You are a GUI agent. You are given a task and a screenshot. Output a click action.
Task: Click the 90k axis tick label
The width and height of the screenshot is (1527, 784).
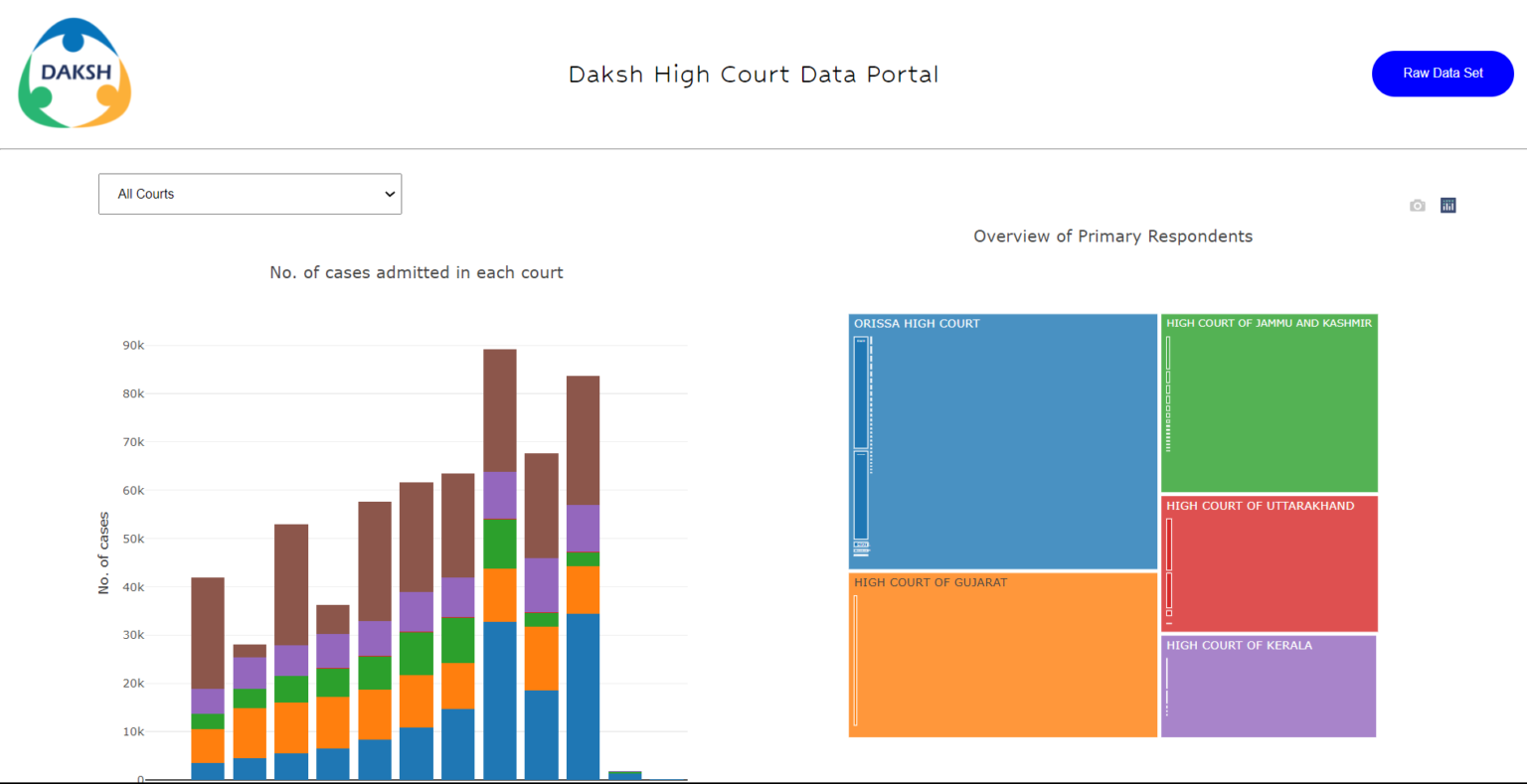[133, 346]
